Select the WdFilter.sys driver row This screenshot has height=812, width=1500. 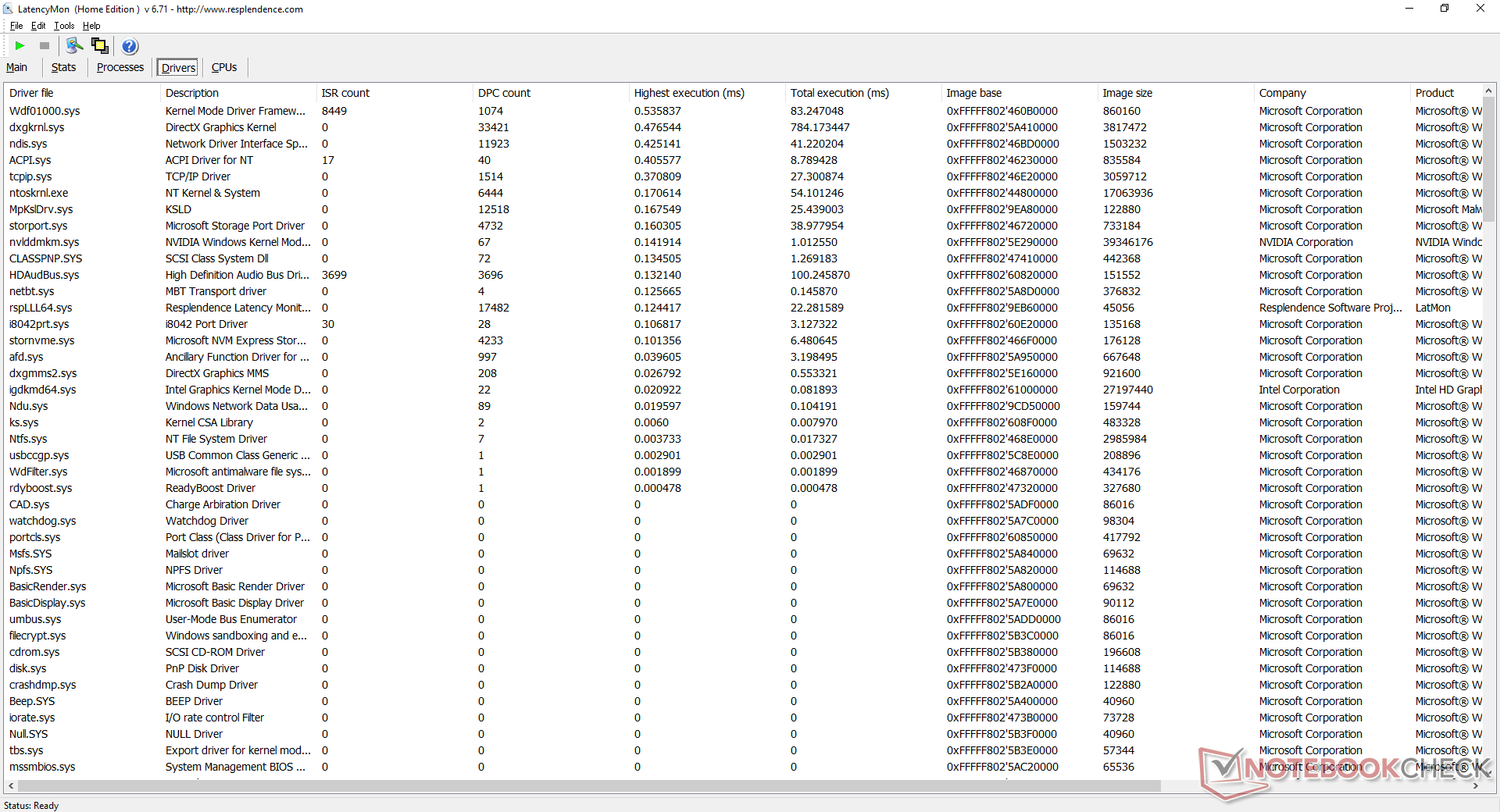743,472
